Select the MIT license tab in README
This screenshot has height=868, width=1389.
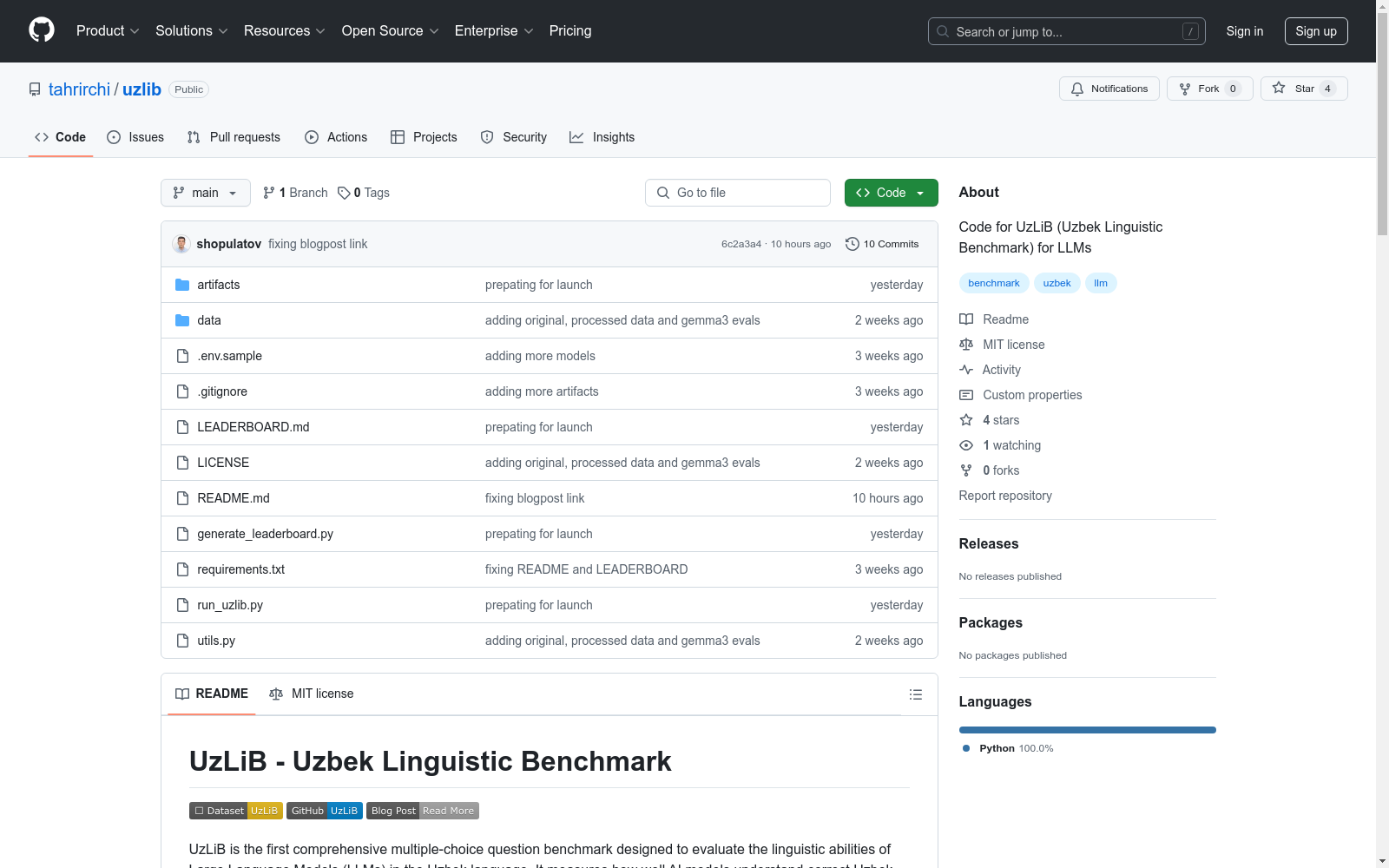(312, 694)
